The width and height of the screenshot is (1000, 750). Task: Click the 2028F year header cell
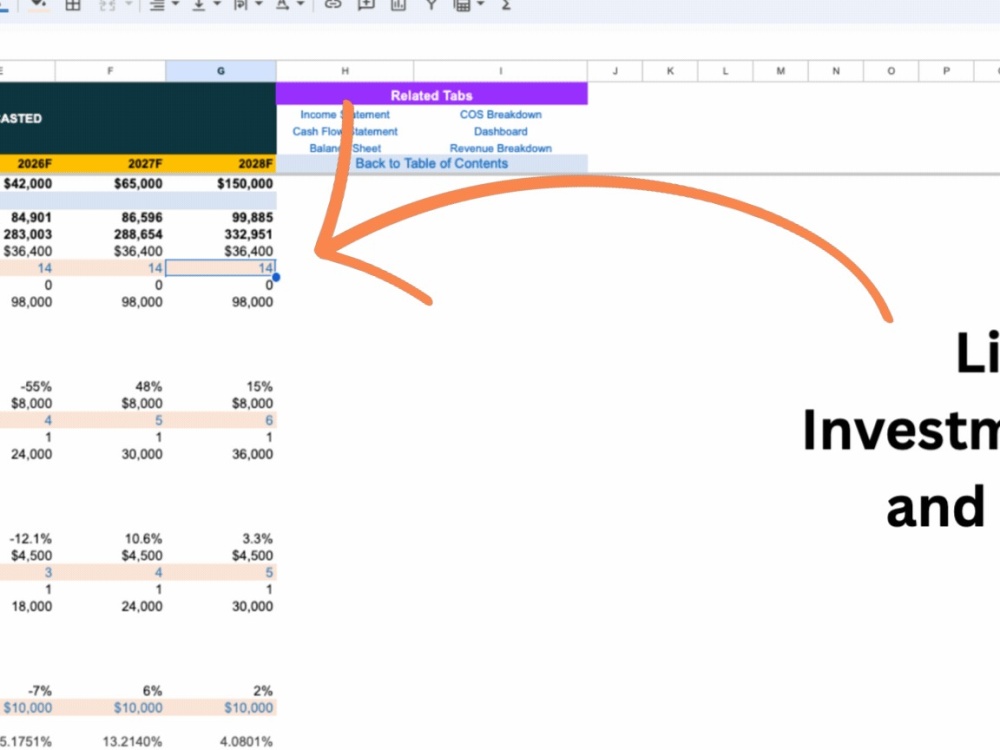click(x=221, y=164)
